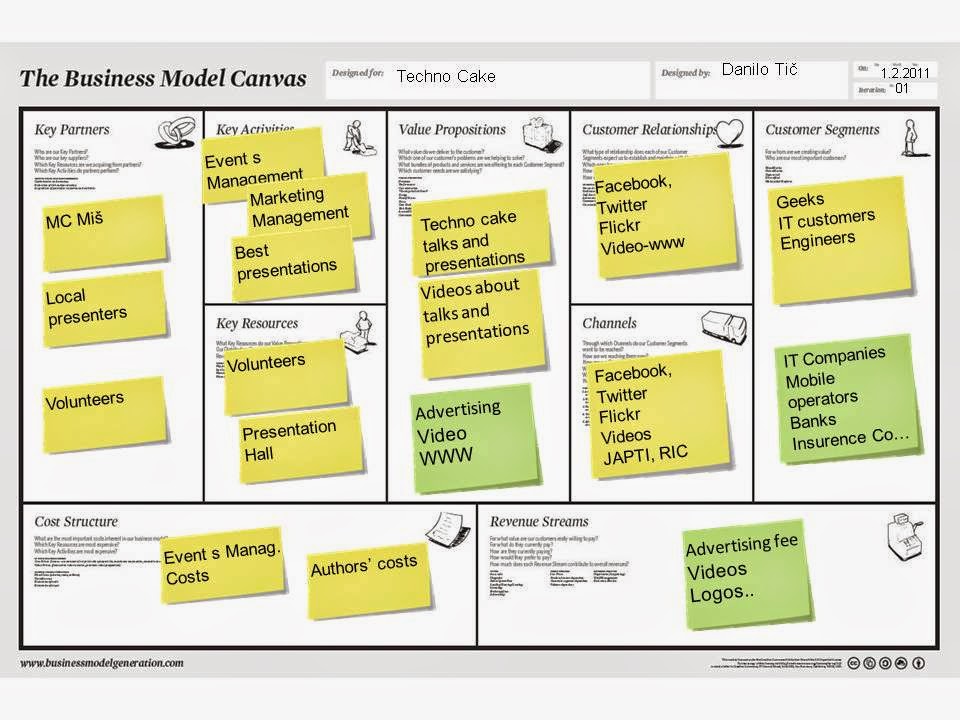Select the Local presenters sticky note

click(x=105, y=309)
